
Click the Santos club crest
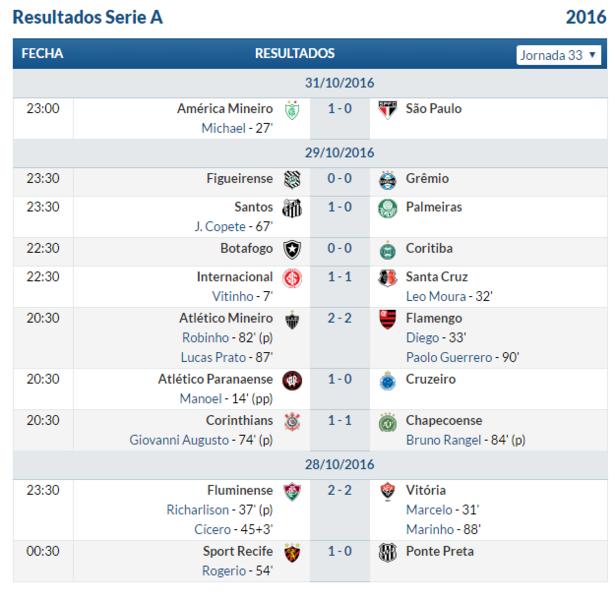tap(292, 208)
